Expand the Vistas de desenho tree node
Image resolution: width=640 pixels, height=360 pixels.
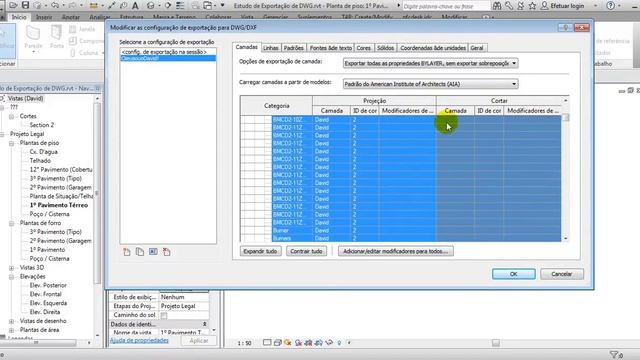point(11,321)
